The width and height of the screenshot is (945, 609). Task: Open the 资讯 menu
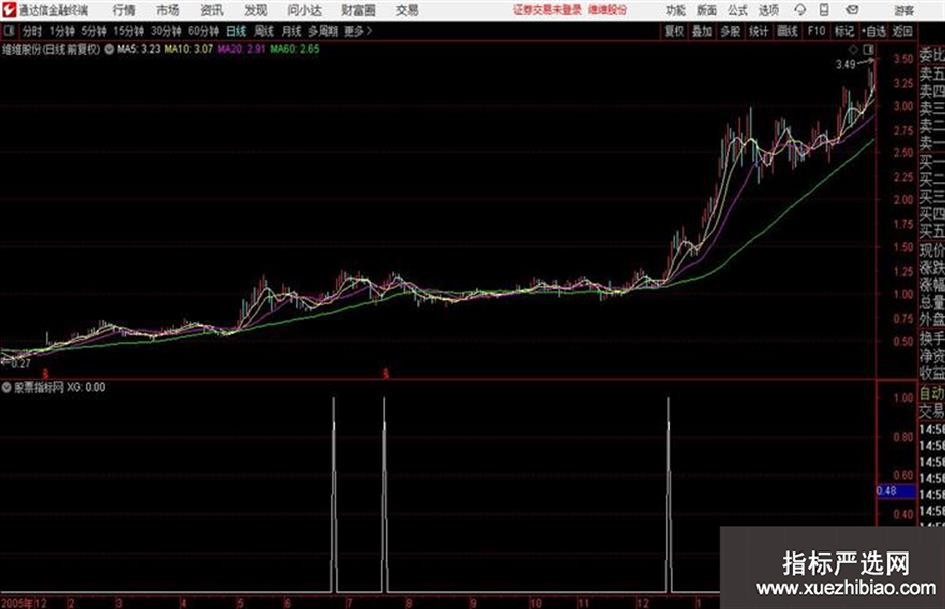pyautogui.click(x=212, y=10)
